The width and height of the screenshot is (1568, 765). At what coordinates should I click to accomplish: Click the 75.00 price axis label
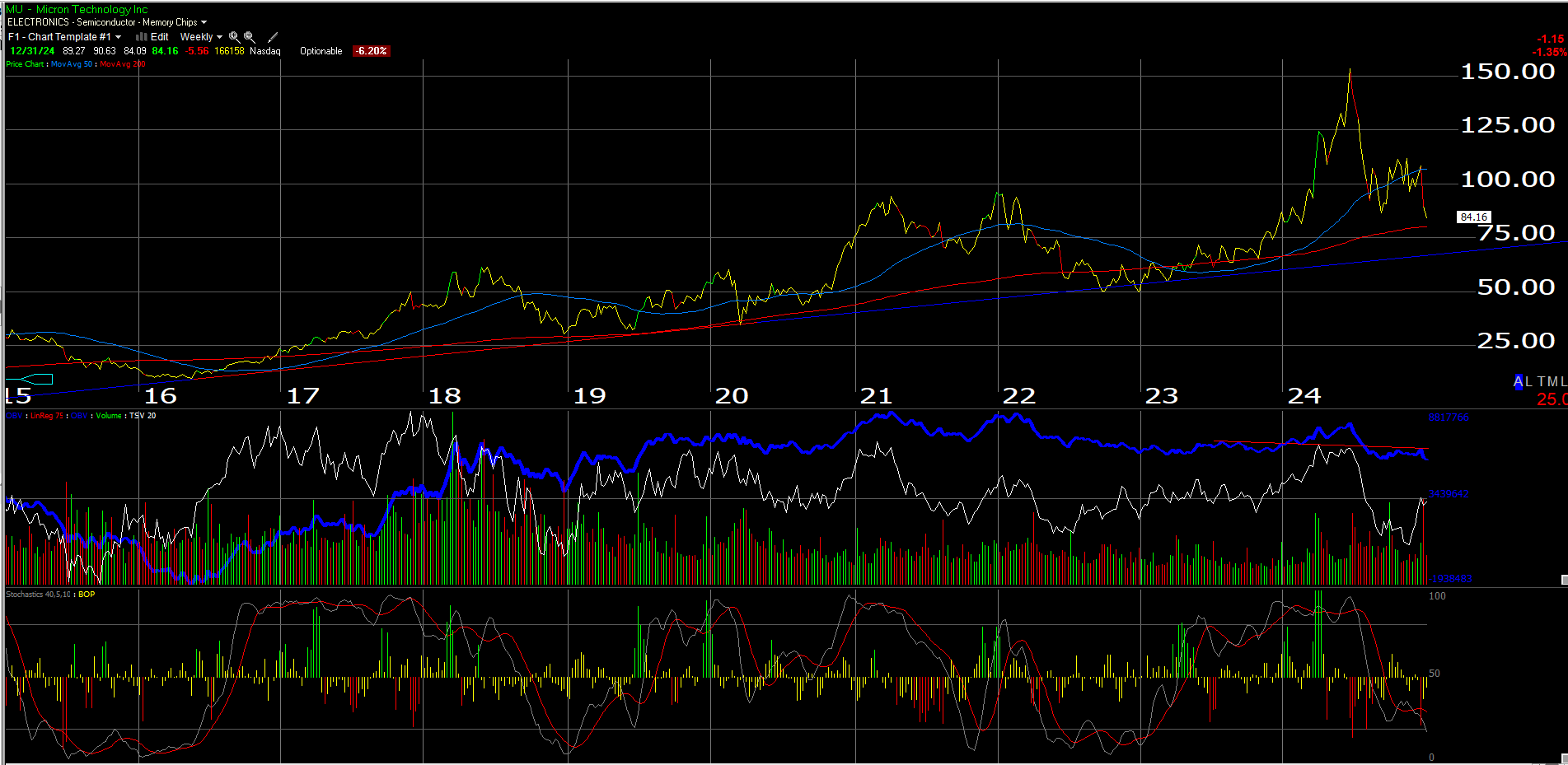point(1516,233)
